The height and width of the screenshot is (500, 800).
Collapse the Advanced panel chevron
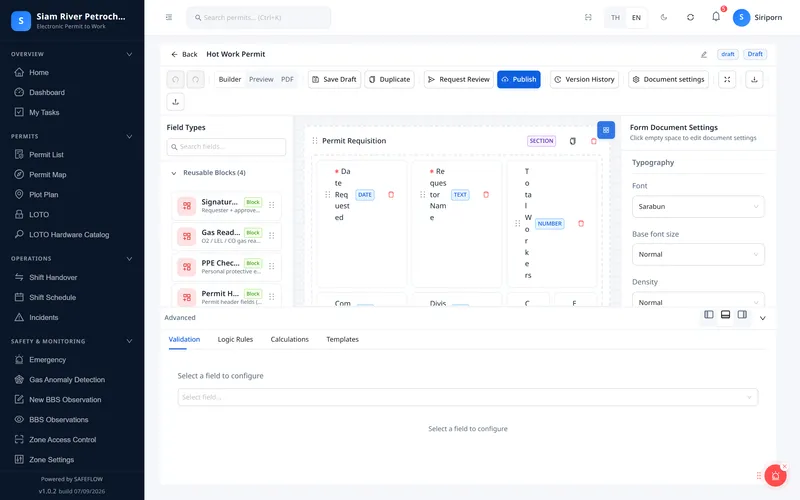tap(763, 318)
